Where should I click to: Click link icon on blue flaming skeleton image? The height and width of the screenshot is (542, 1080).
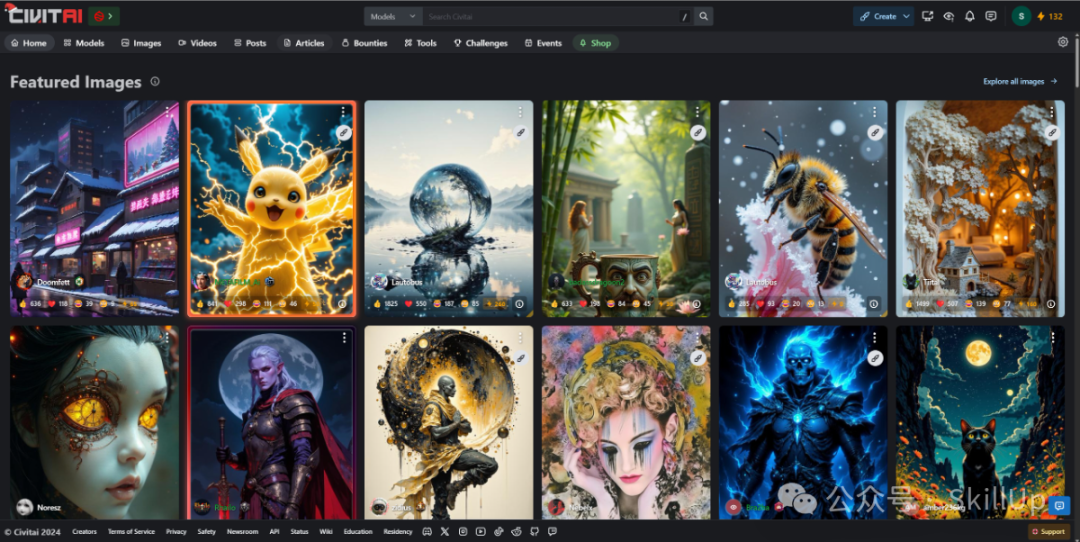[x=875, y=358]
